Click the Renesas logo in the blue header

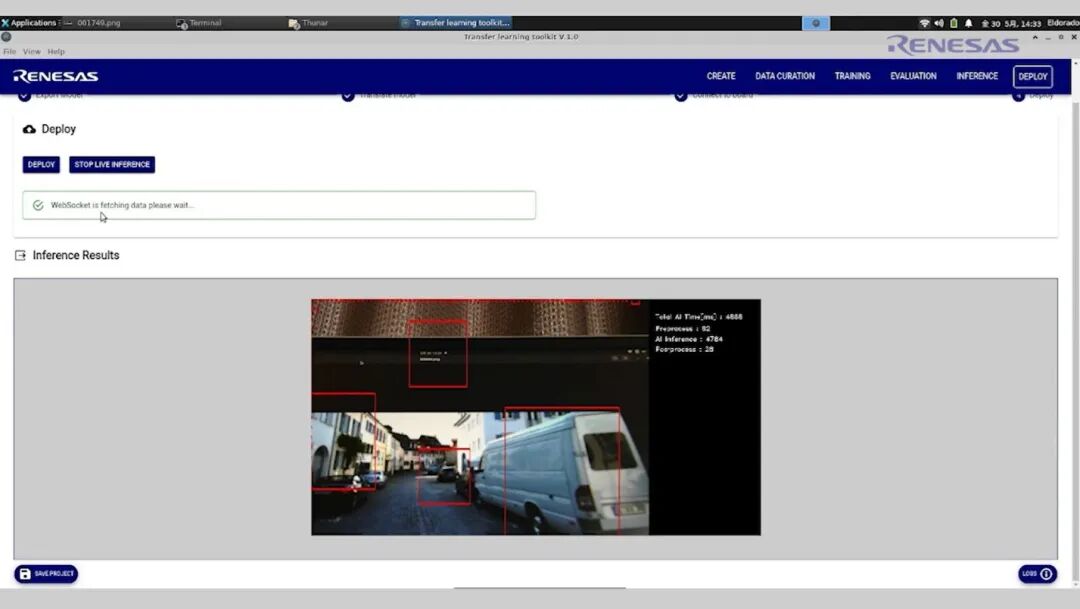click(x=56, y=76)
